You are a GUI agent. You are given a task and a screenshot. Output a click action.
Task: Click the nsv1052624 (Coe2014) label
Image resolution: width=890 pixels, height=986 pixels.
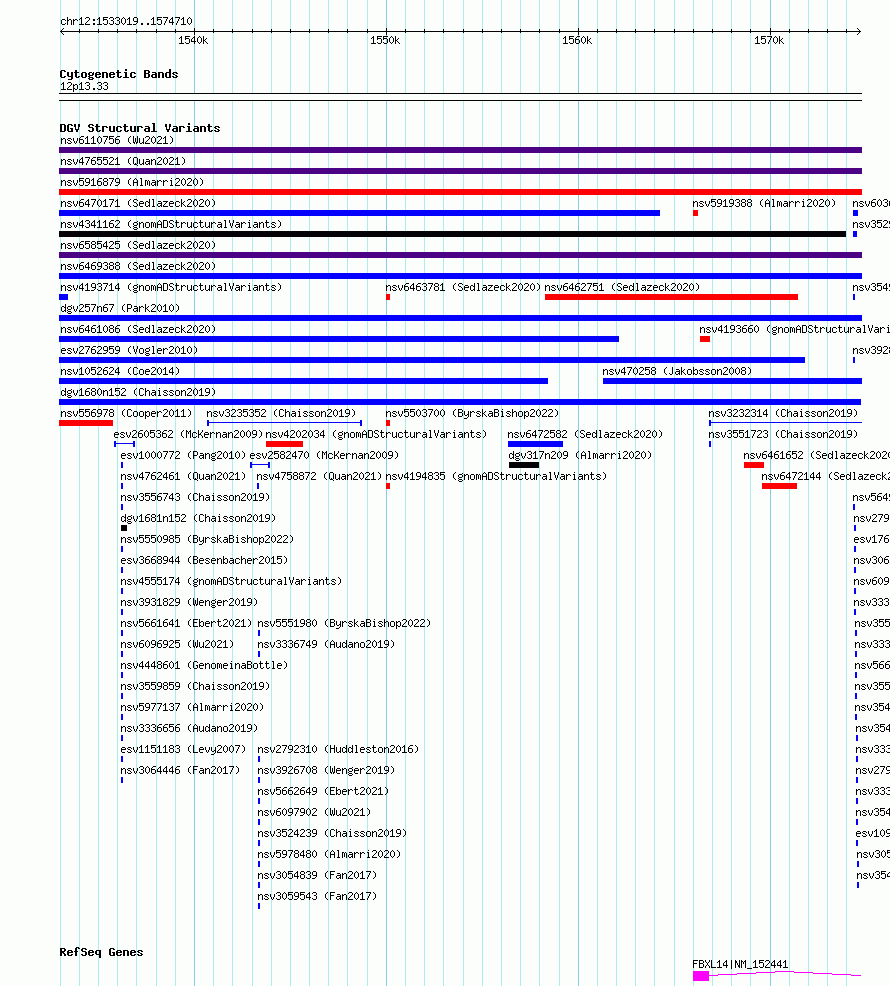(x=120, y=371)
